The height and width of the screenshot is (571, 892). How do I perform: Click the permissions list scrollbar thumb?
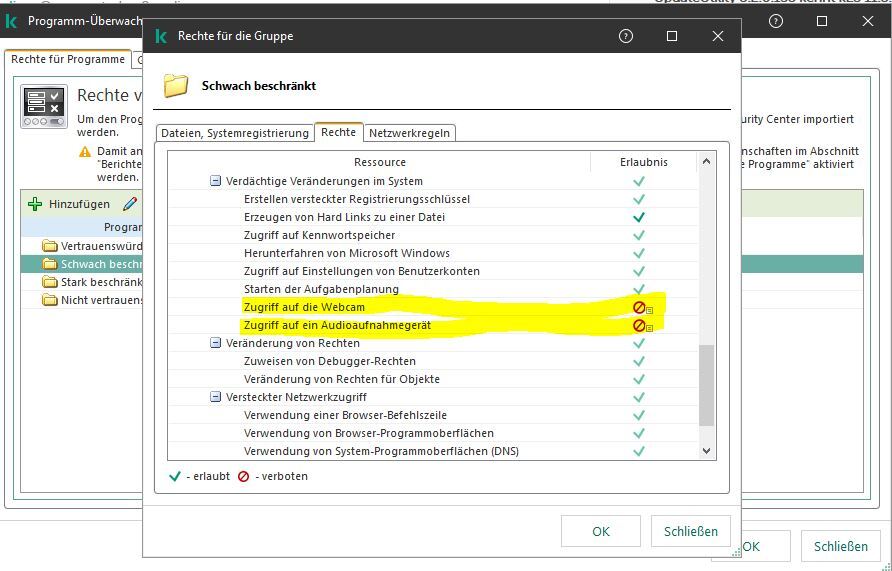pyautogui.click(x=706, y=384)
